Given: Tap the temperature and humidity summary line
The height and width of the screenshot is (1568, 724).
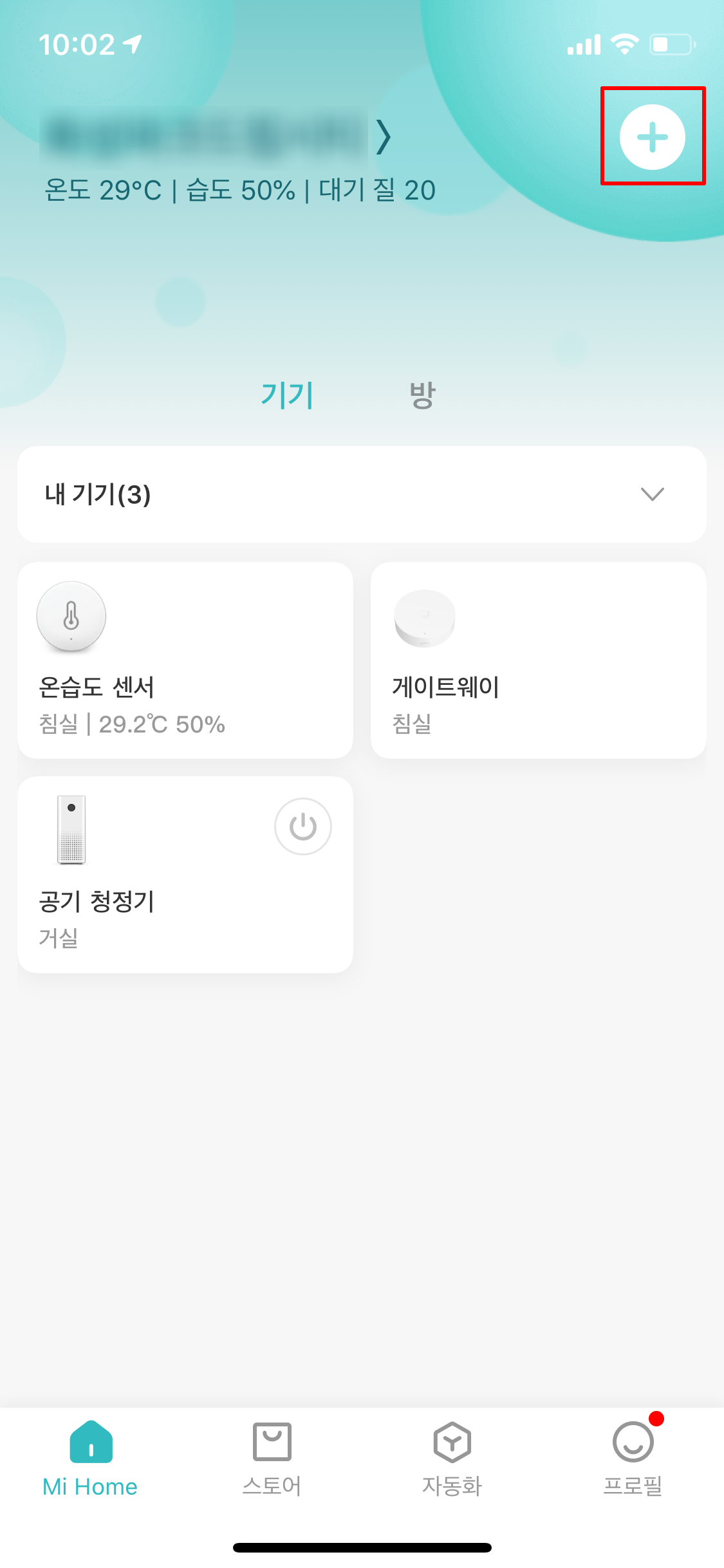Looking at the screenshot, I should [239, 191].
